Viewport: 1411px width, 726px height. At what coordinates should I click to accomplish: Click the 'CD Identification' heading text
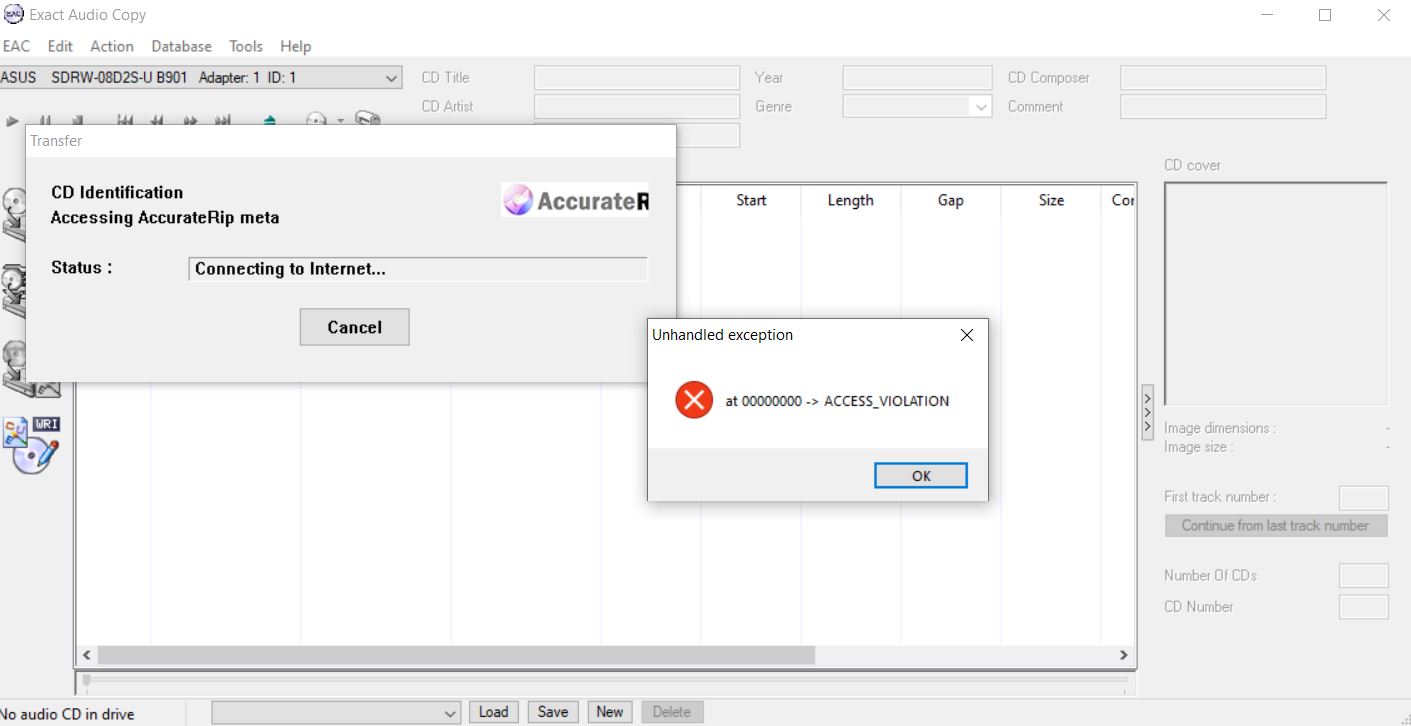coord(117,192)
